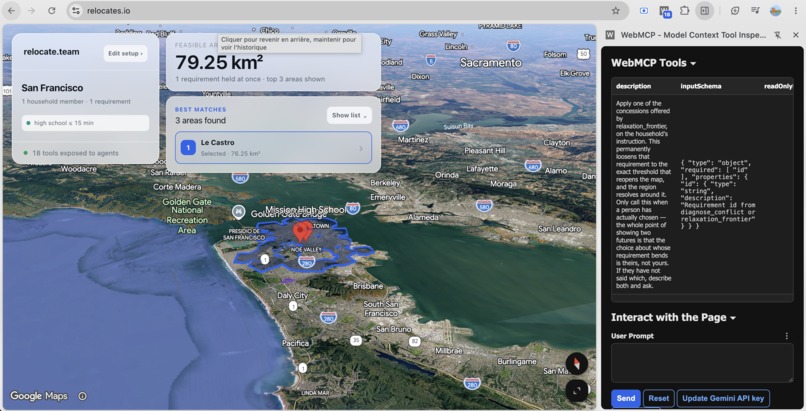806x411 pixels.
Task: Click the Edit setup button
Action: 125,53
